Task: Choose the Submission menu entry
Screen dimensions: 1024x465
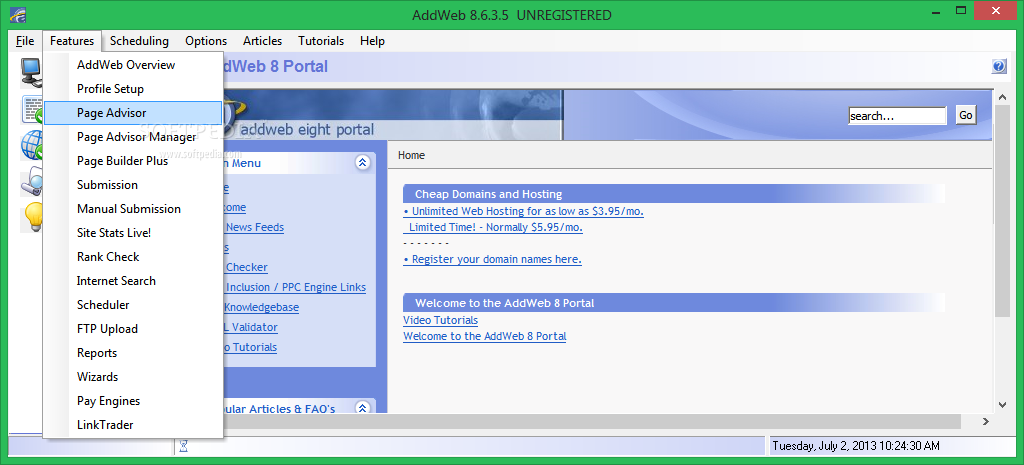Action: pyautogui.click(x=133, y=185)
